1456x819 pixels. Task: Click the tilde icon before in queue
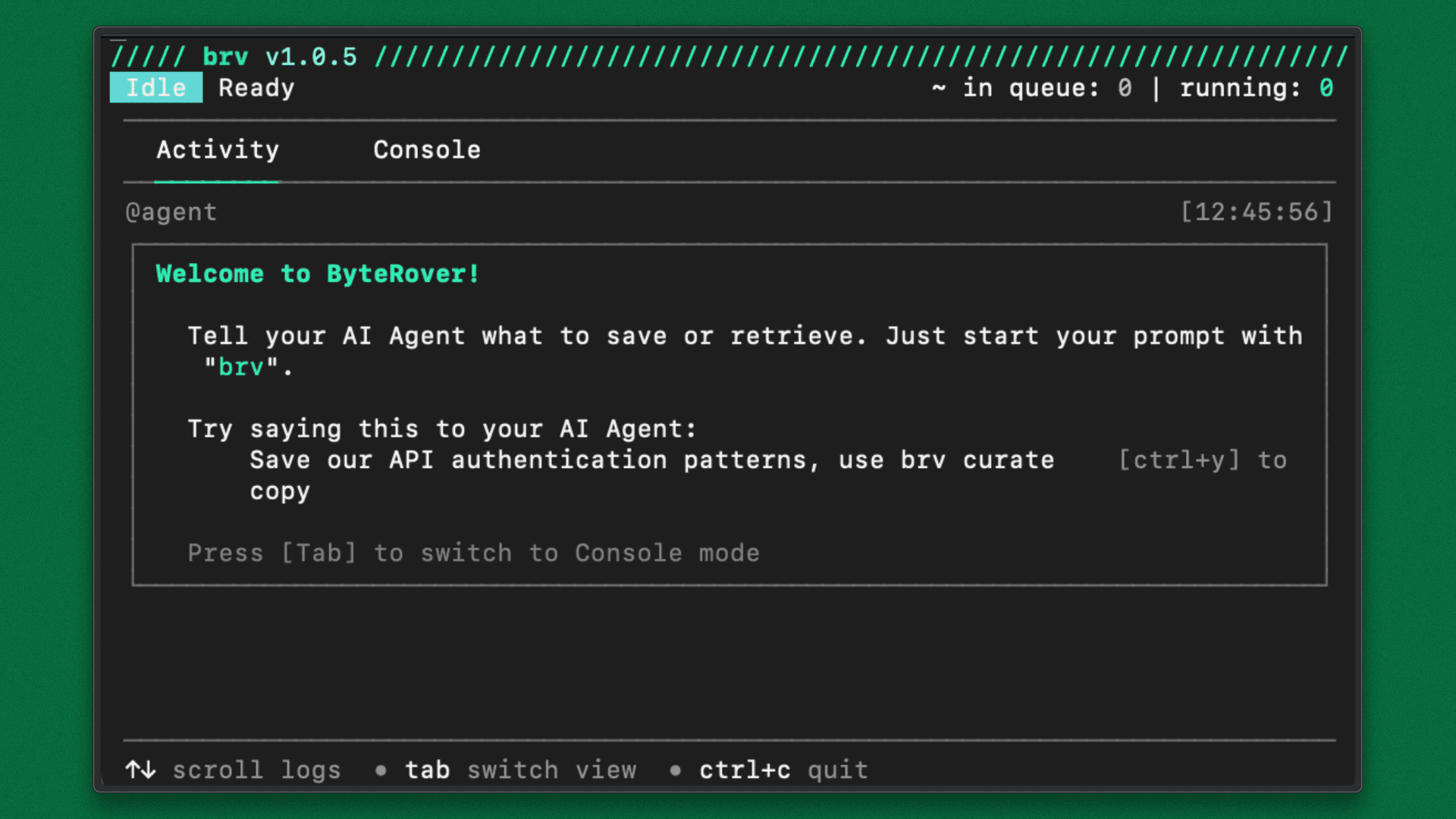point(939,88)
